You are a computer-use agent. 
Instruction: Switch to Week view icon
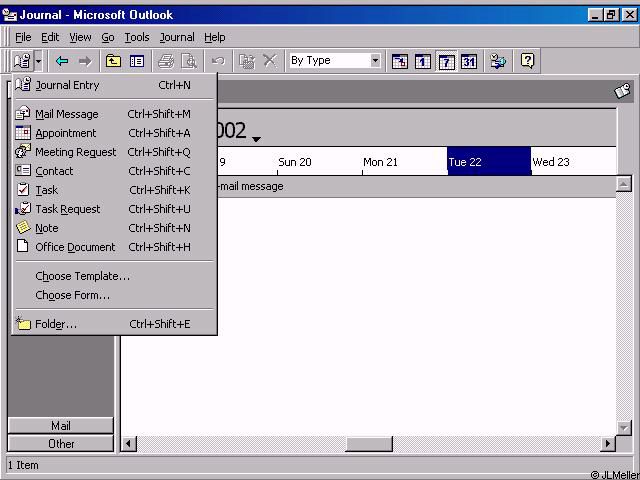tap(446, 62)
